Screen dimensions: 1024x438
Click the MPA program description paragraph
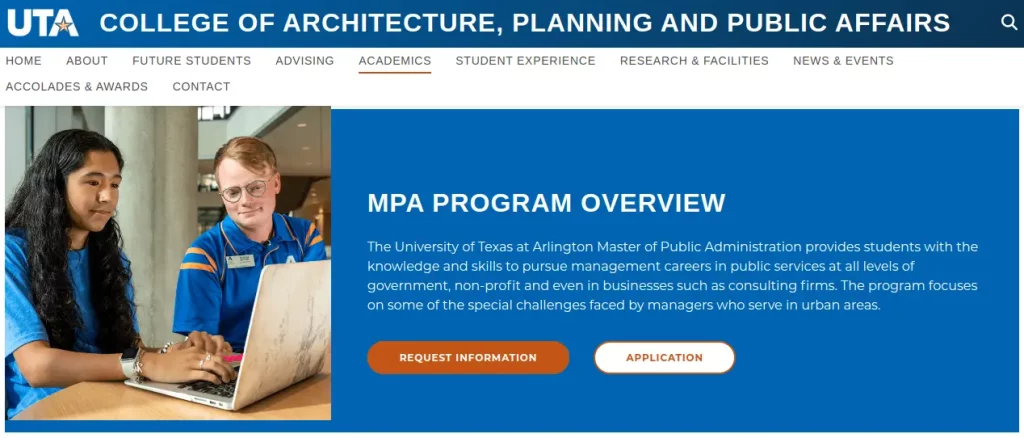[672, 275]
